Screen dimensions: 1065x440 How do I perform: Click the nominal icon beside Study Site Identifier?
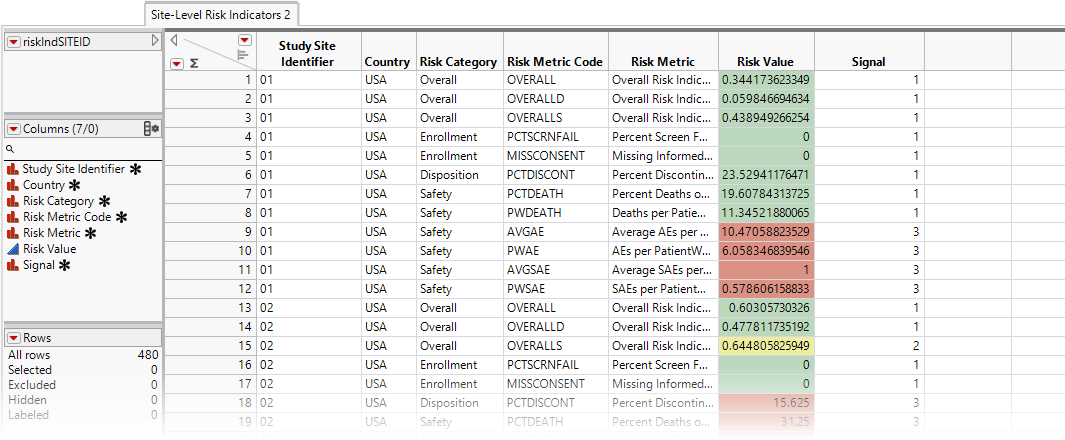coord(13,169)
